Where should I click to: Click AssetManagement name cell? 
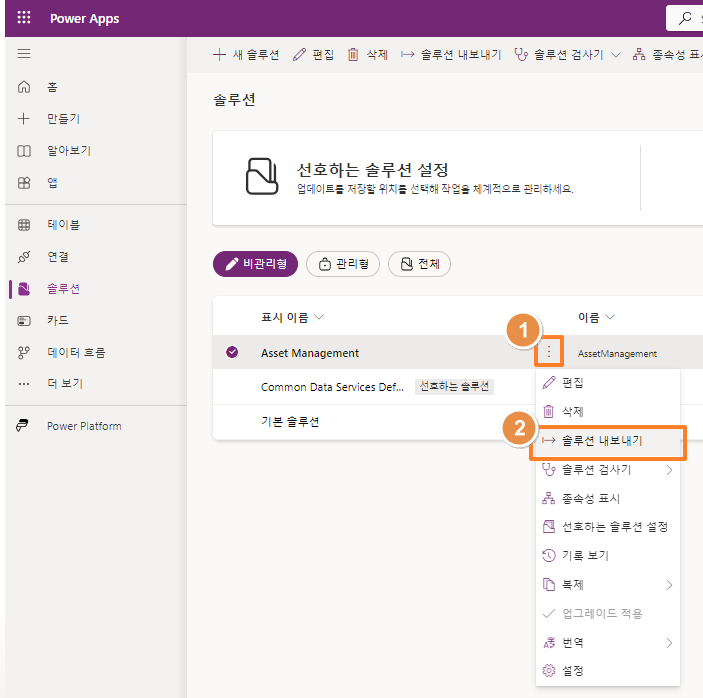click(x=617, y=354)
